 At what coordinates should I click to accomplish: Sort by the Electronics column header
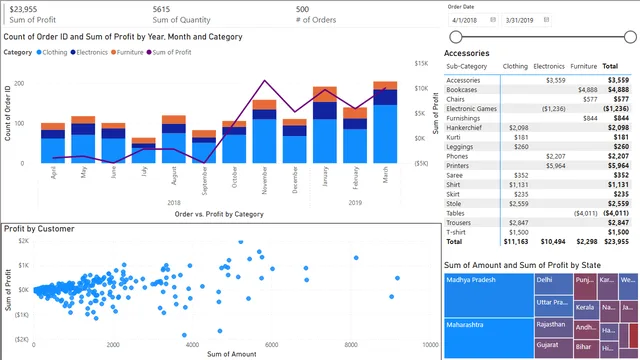coord(549,66)
